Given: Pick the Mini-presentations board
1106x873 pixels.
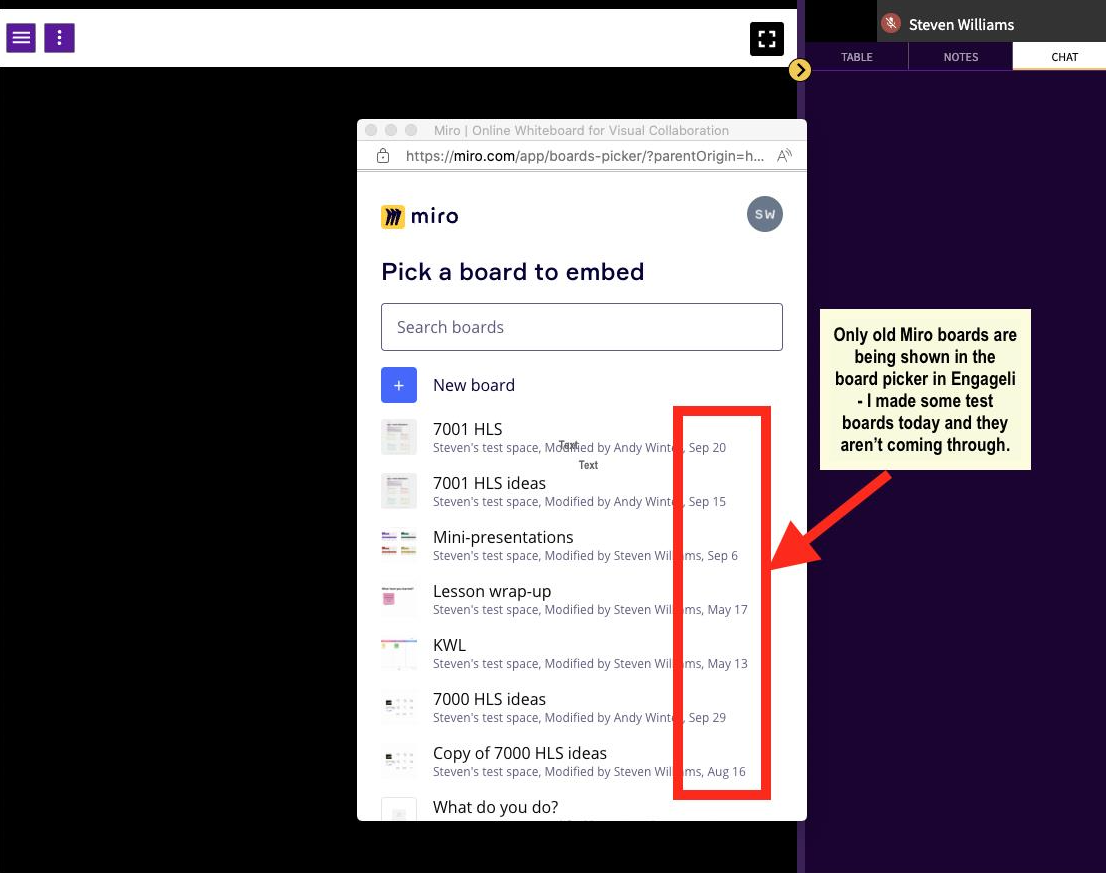Looking at the screenshot, I should pos(582,545).
